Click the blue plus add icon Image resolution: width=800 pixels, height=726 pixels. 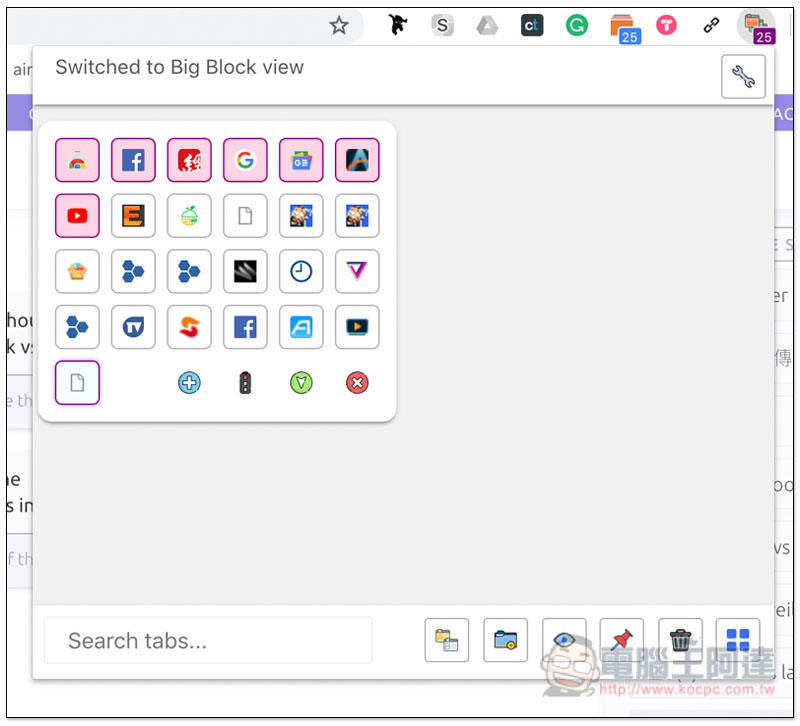point(189,383)
